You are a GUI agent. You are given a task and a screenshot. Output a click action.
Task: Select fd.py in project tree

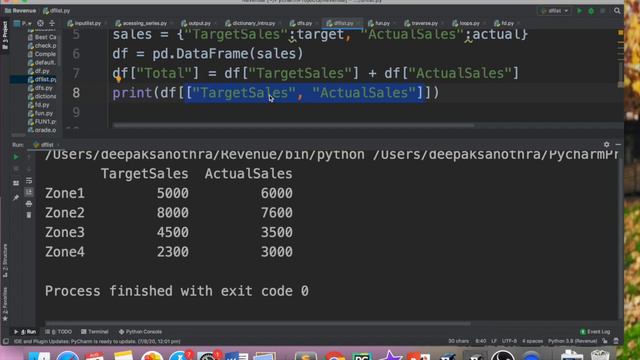coord(39,105)
